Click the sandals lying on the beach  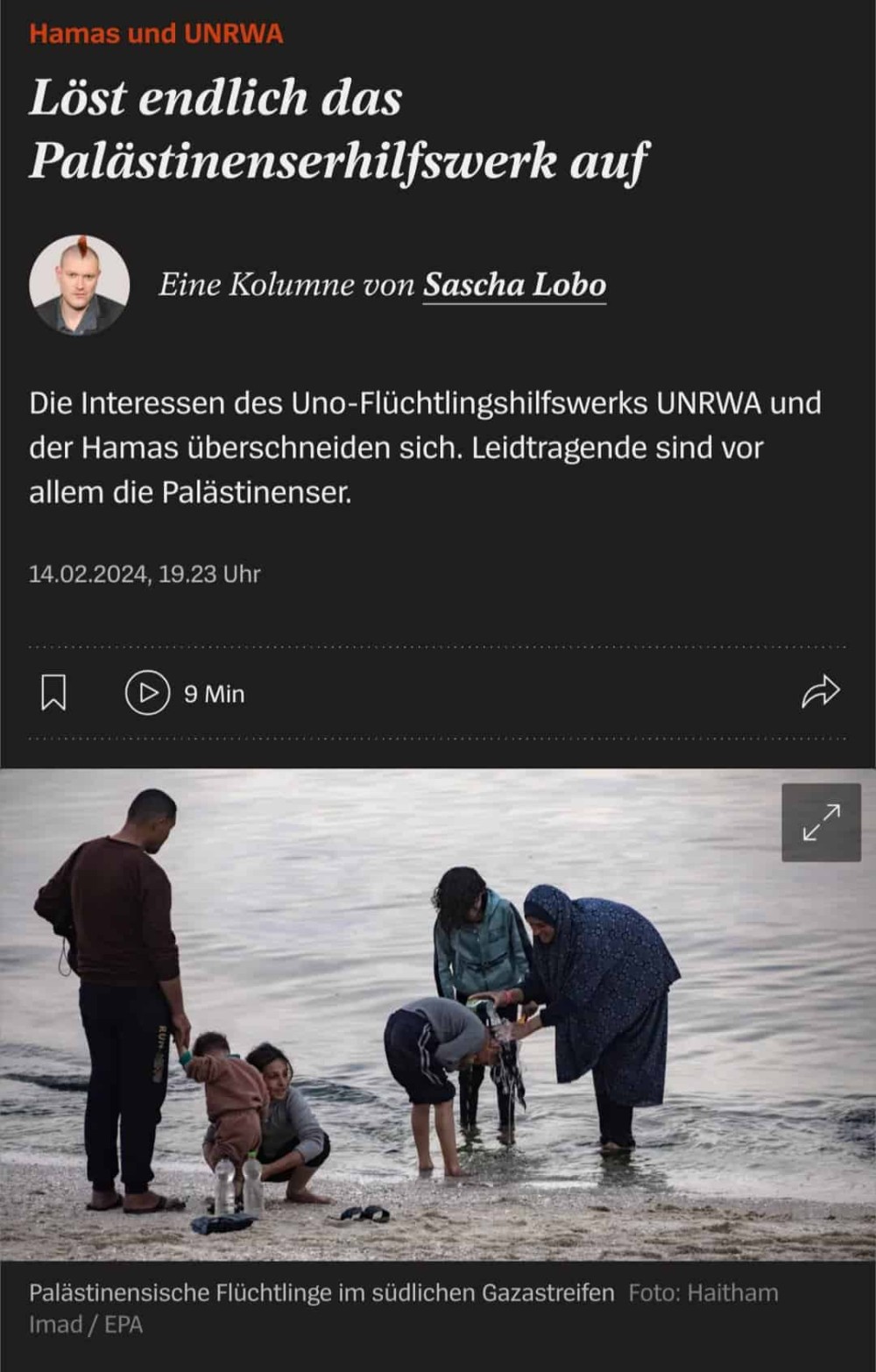pyautogui.click(x=364, y=1213)
